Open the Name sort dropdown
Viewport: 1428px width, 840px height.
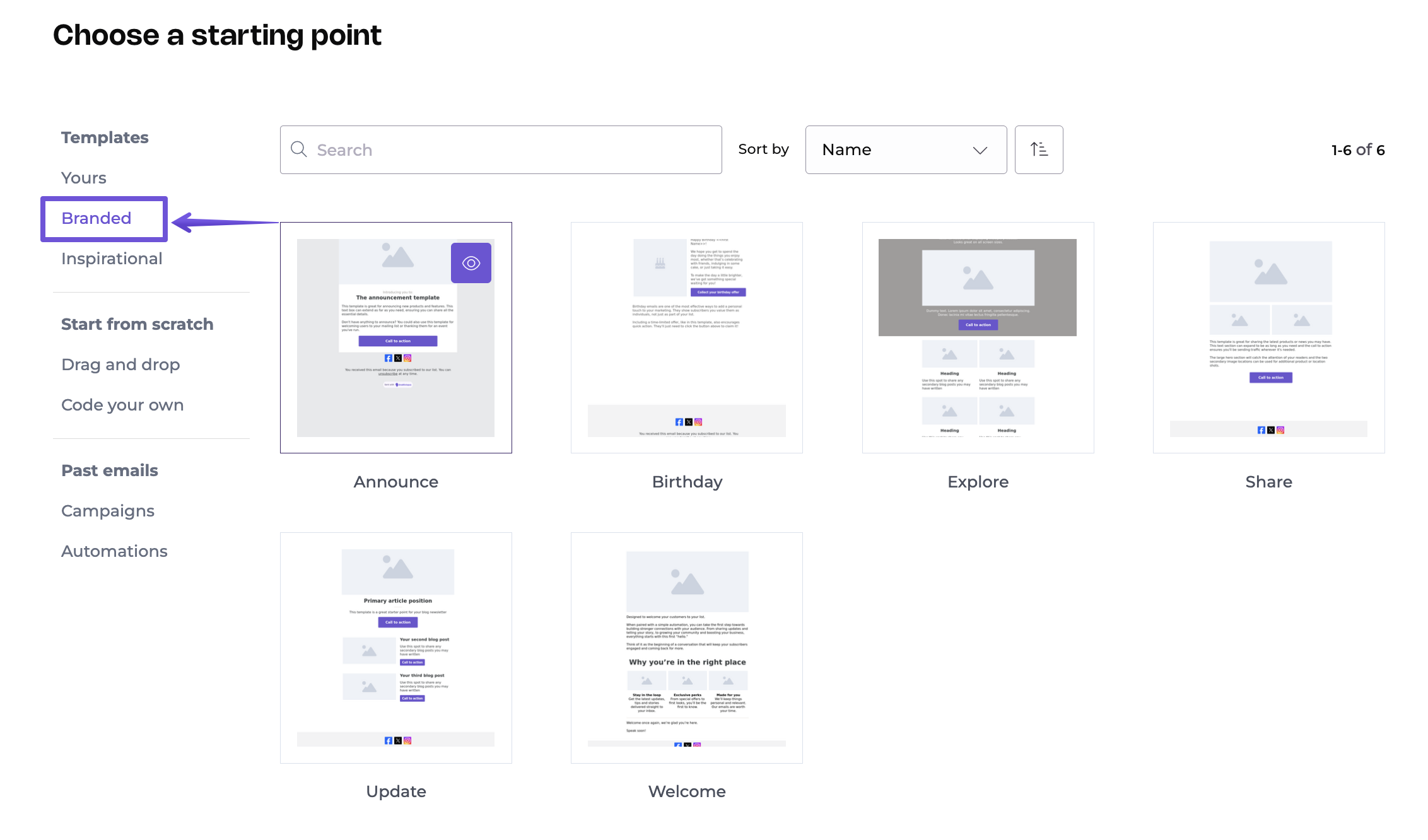coord(906,149)
